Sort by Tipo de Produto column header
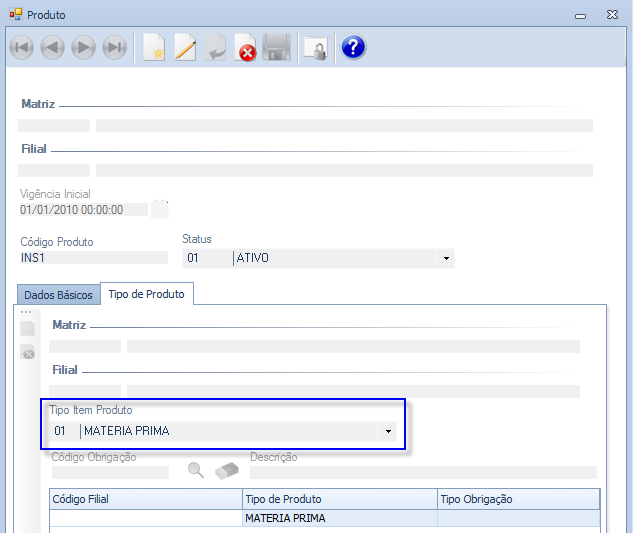This screenshot has width=633, height=533. (x=340, y=499)
